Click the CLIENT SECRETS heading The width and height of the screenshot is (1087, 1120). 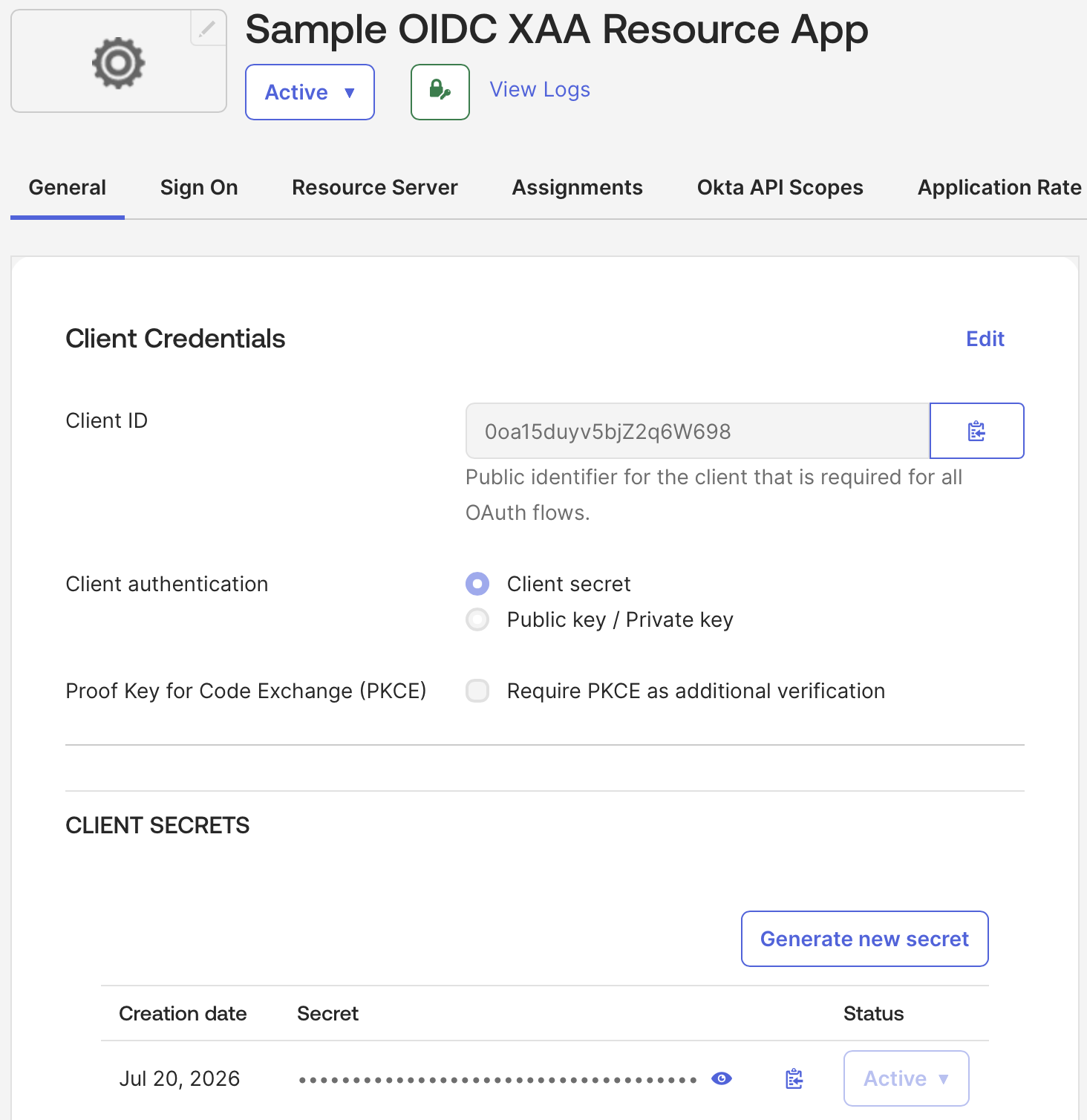click(x=157, y=825)
